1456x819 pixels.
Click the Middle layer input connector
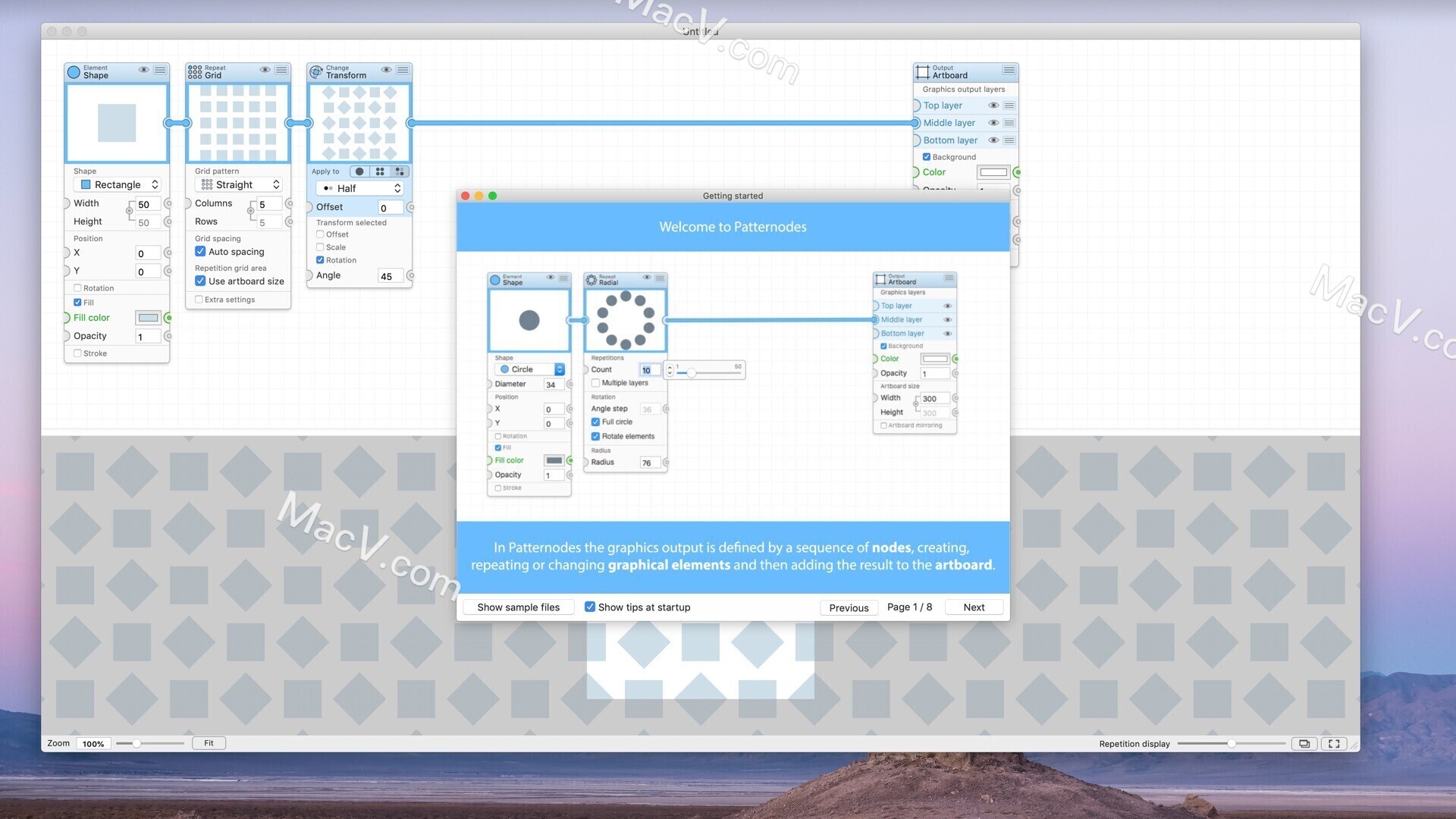[x=915, y=123]
